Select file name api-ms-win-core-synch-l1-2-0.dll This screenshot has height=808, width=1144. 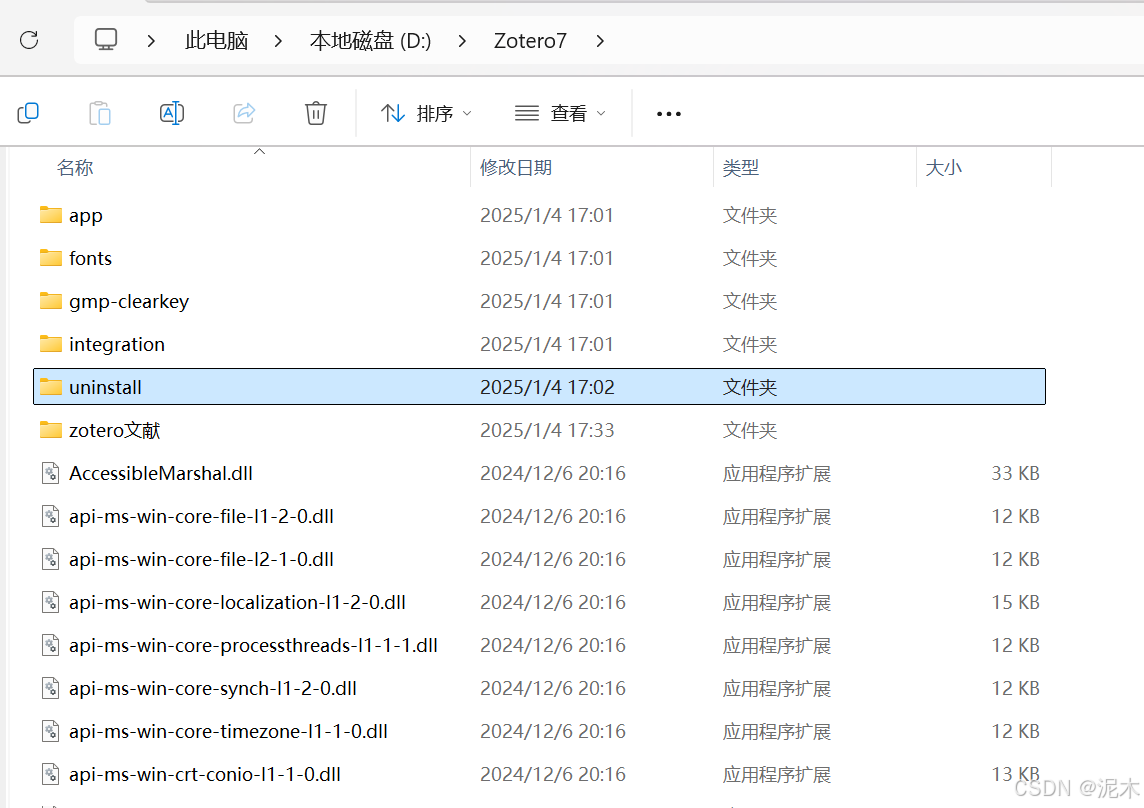[212, 688]
